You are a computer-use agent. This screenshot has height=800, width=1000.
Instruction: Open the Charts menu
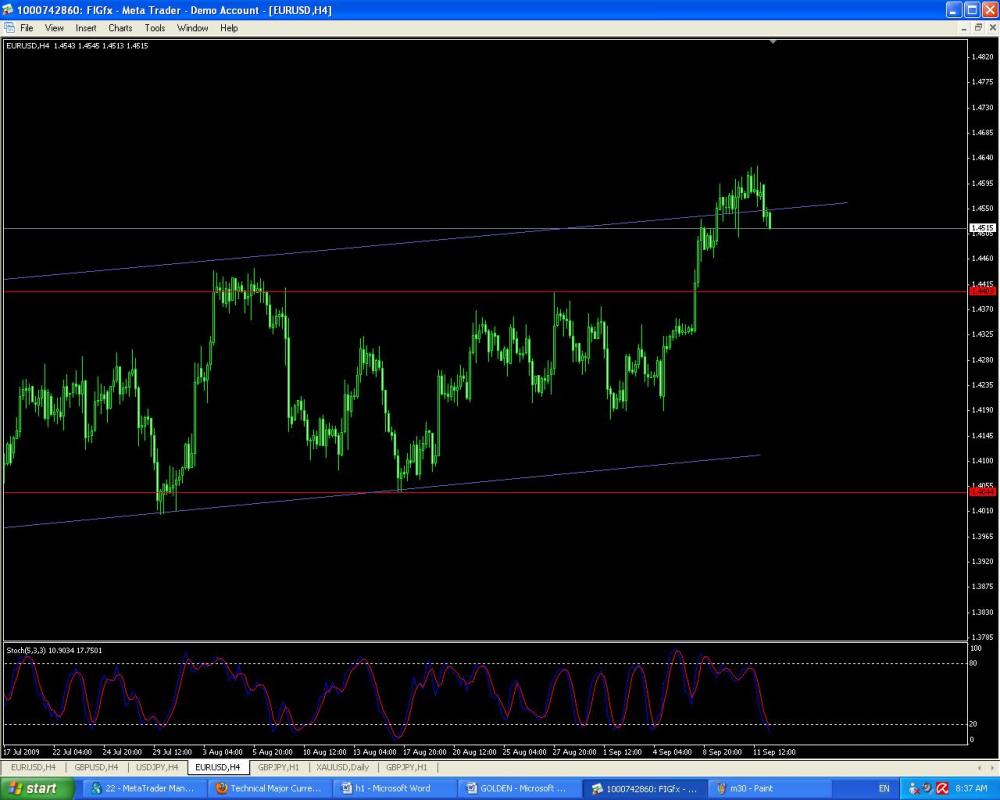coord(120,28)
